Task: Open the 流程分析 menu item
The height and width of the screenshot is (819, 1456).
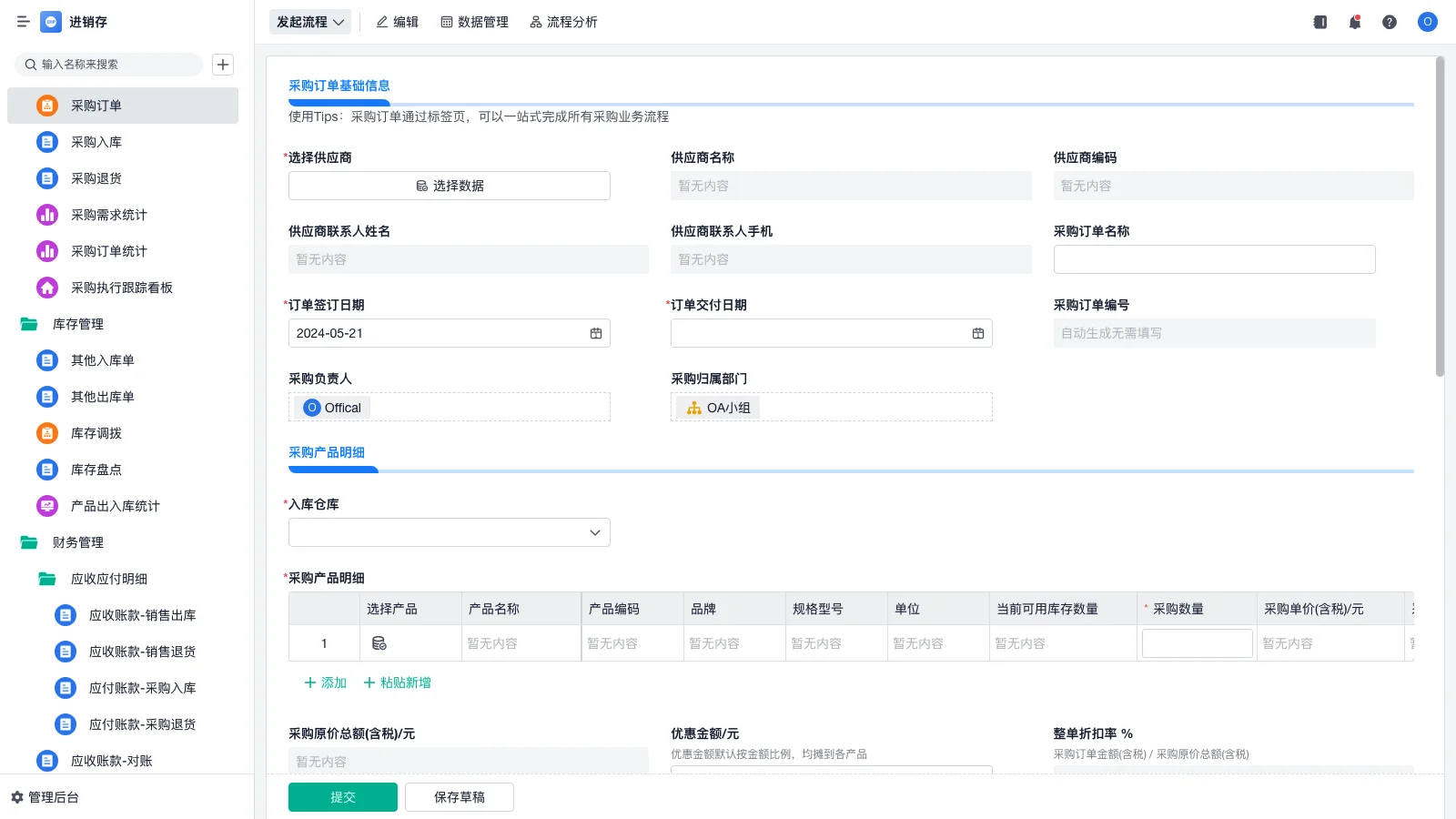Action: pos(564,22)
